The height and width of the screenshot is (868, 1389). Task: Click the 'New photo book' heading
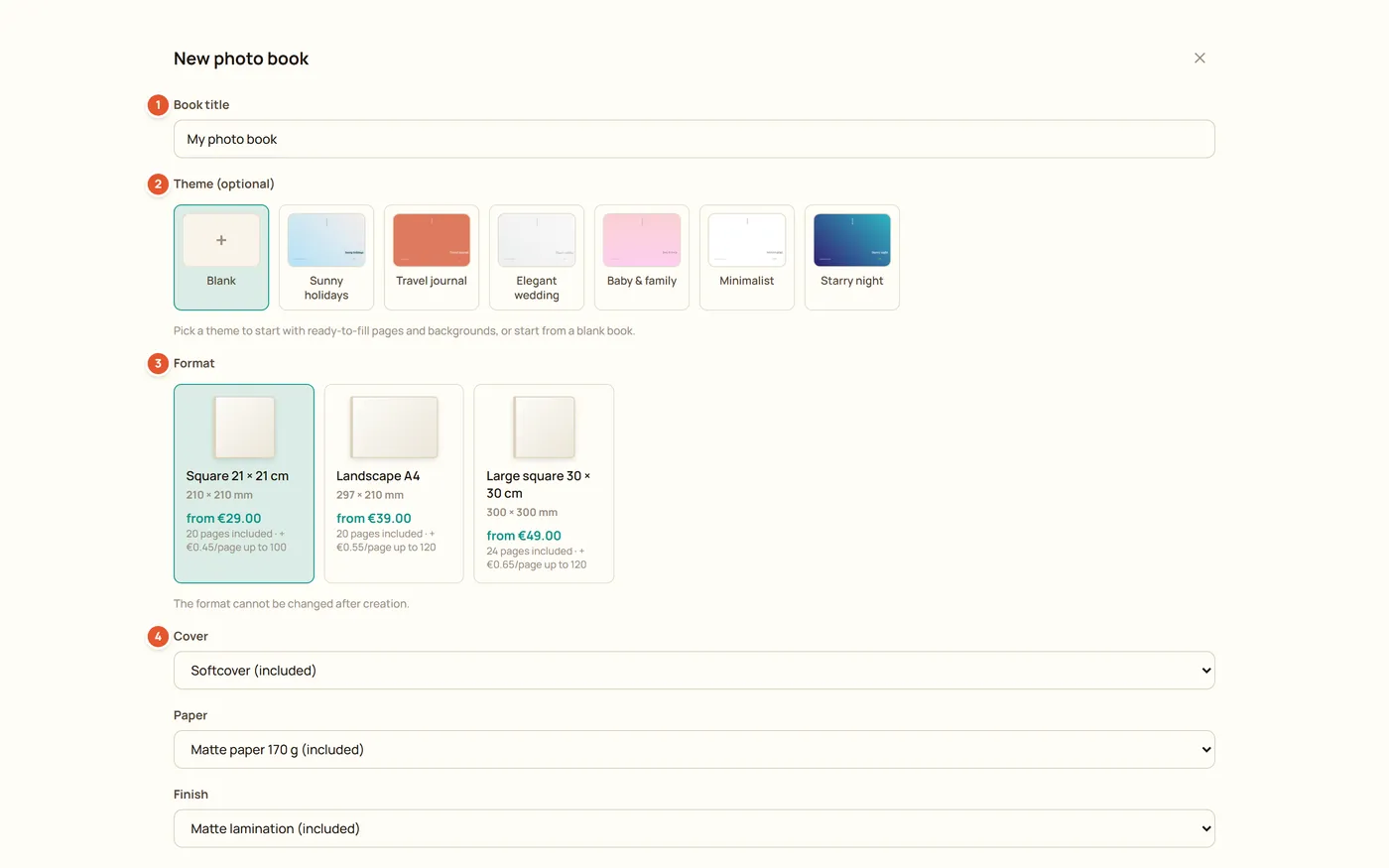(241, 59)
